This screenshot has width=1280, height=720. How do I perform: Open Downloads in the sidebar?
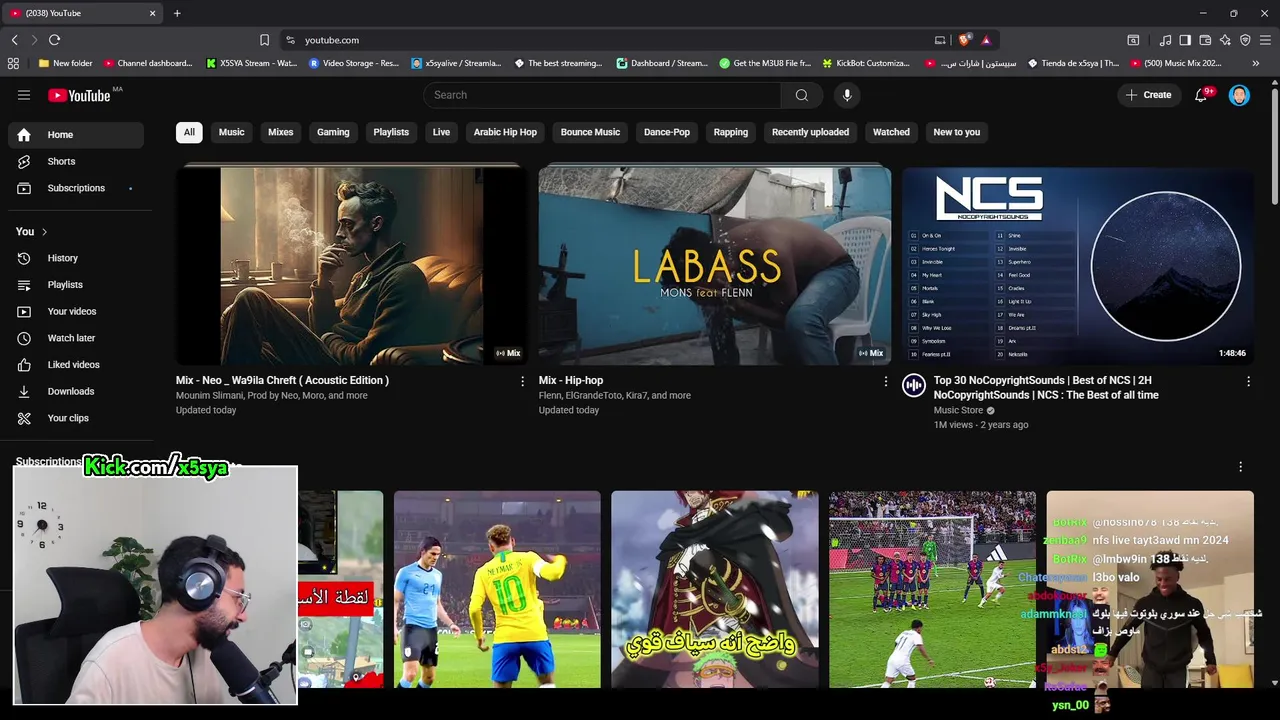[76, 391]
